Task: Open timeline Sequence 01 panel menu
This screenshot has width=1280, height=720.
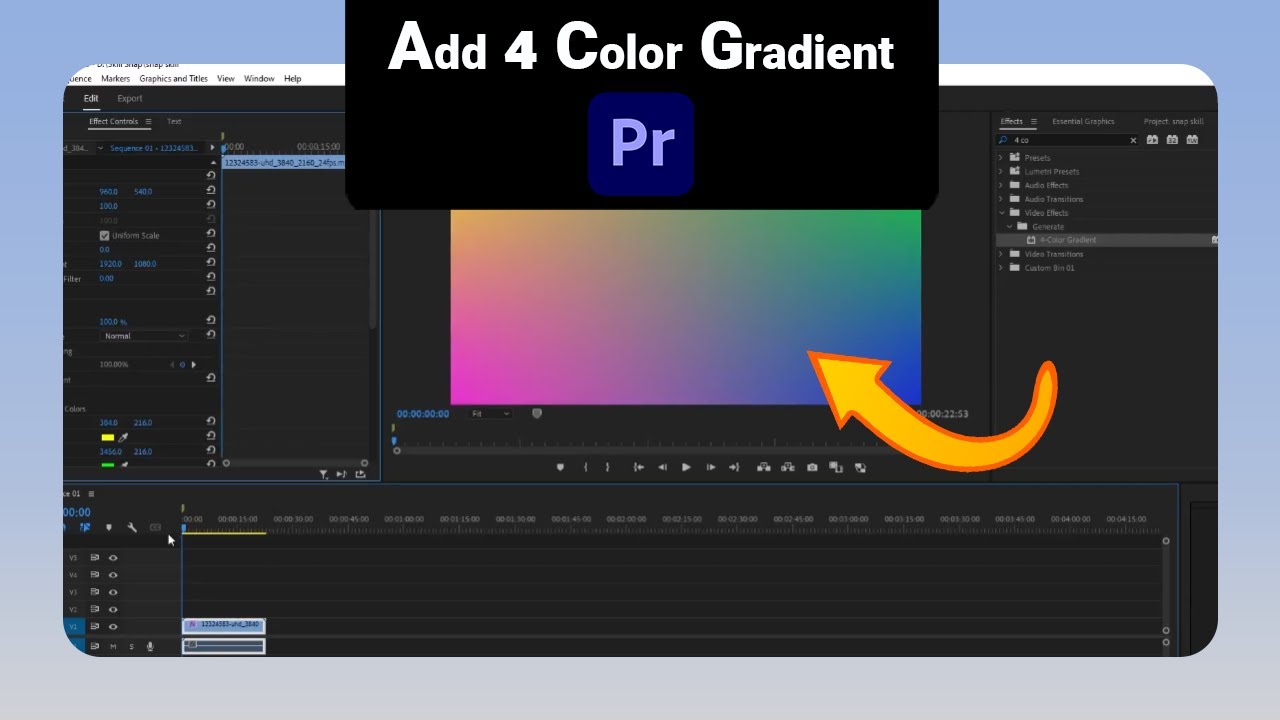Action: click(x=91, y=494)
